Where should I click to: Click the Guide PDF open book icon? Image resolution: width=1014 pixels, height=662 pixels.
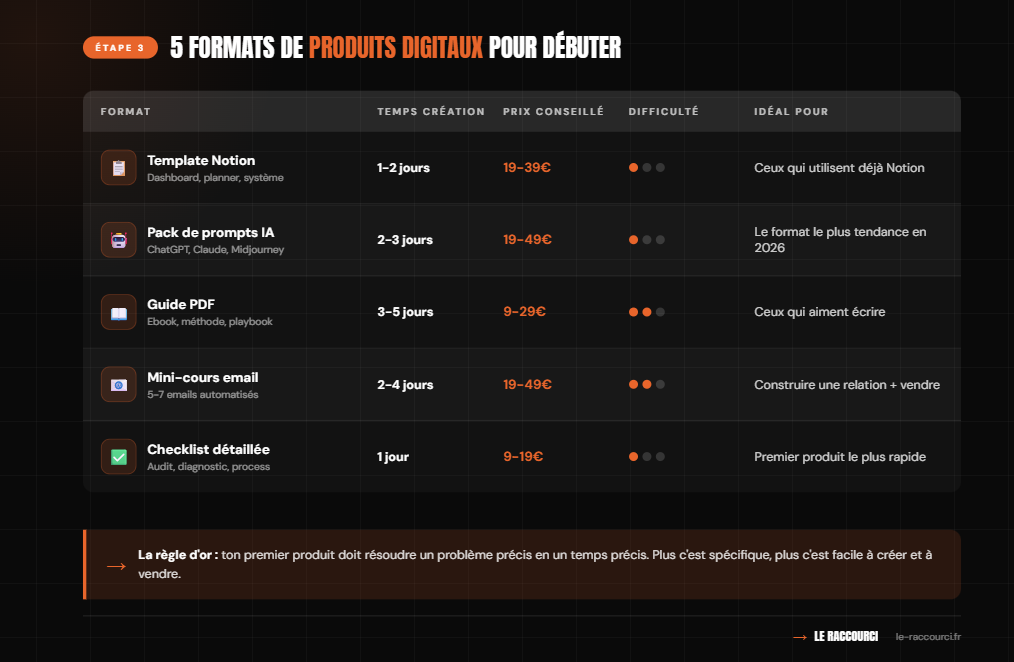click(x=118, y=312)
